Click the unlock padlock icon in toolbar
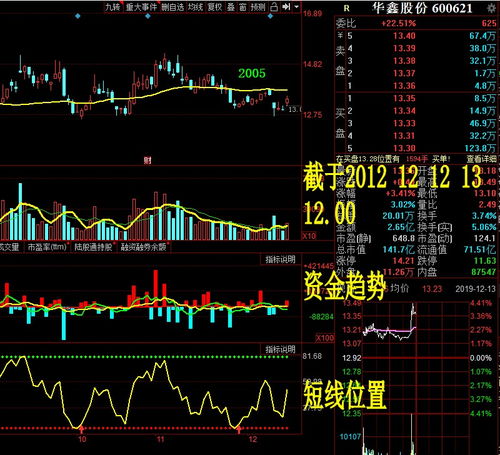Viewport: 500px width, 455px height. point(274,7)
